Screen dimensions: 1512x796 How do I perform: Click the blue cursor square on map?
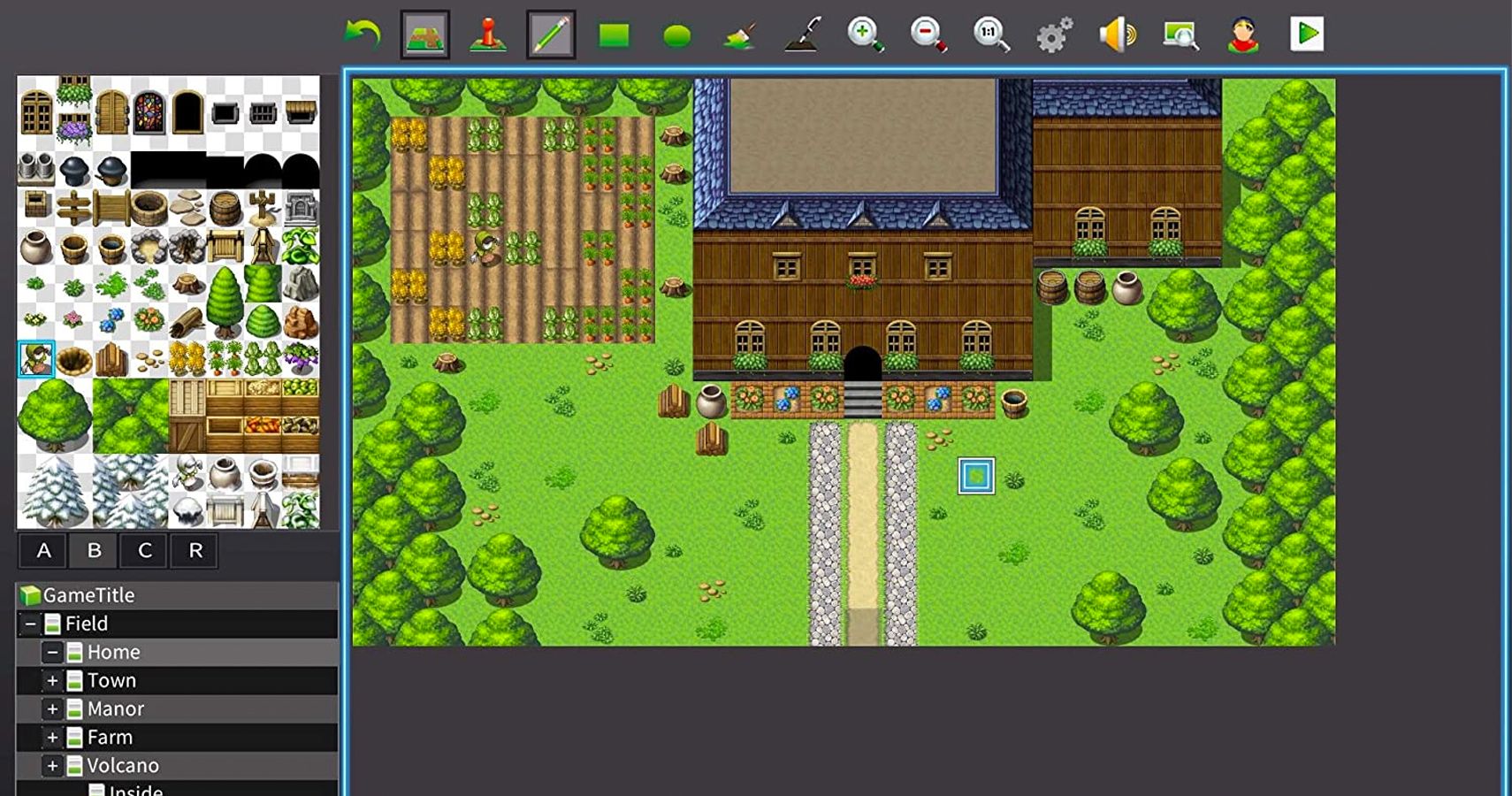coord(976,476)
